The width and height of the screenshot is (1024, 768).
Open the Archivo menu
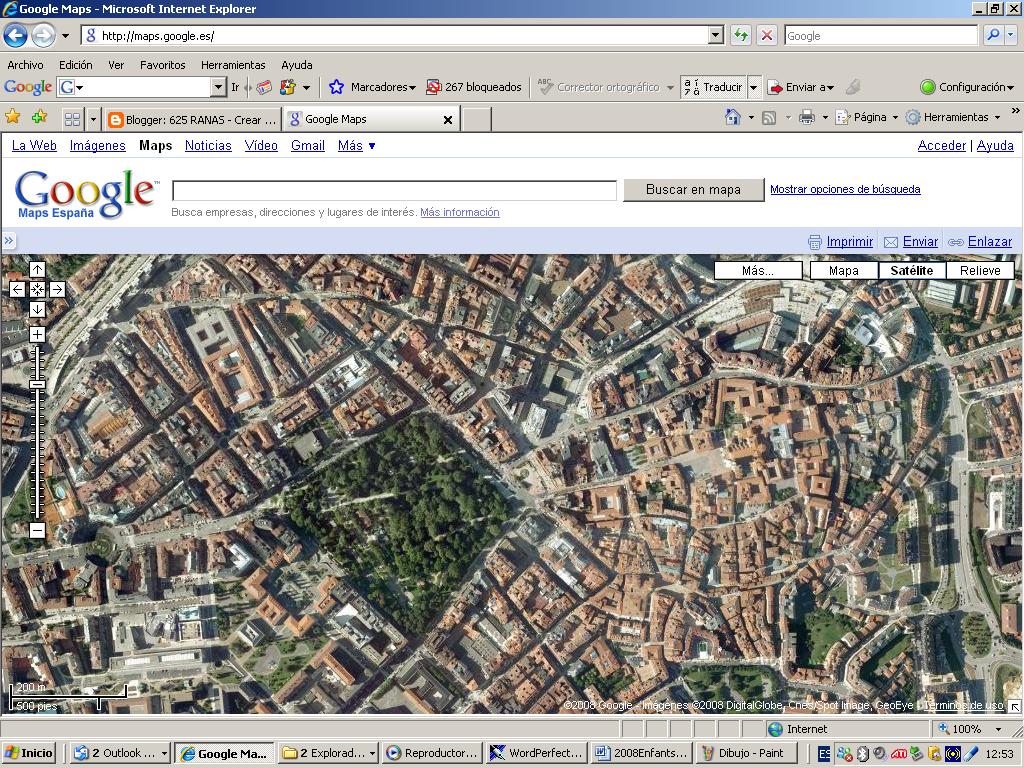[25, 65]
